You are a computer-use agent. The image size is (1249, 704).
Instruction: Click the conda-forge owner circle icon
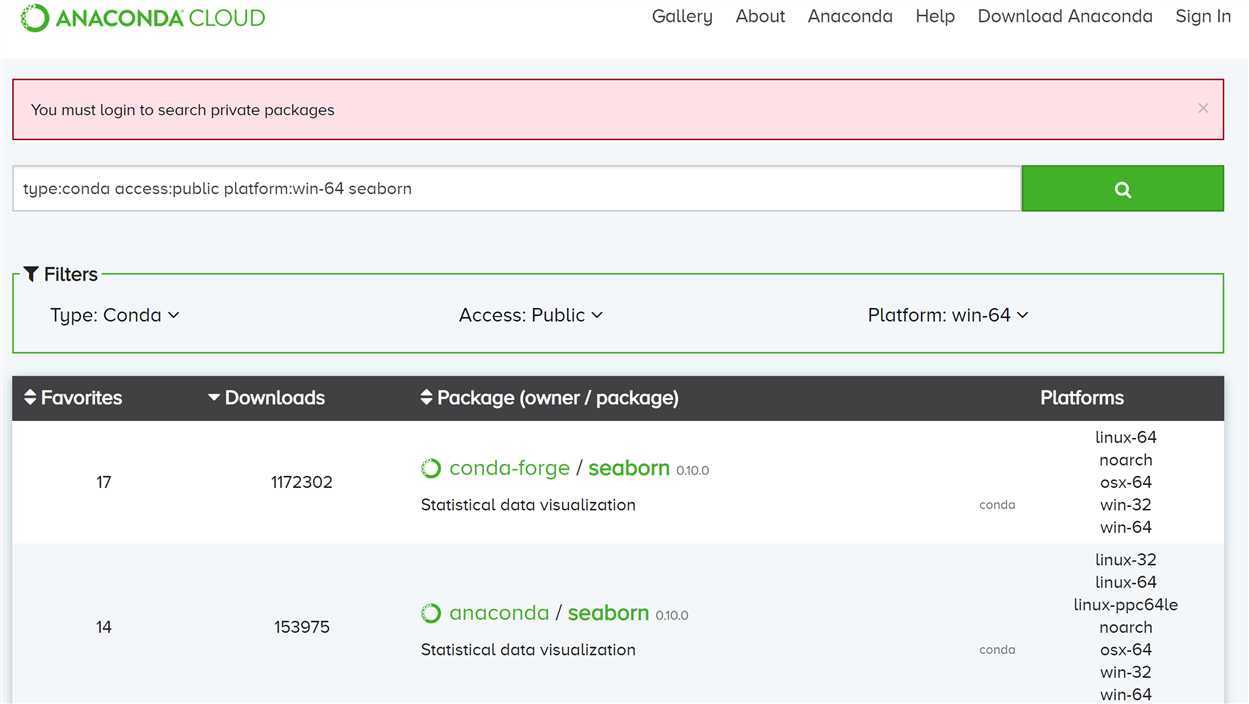click(431, 468)
